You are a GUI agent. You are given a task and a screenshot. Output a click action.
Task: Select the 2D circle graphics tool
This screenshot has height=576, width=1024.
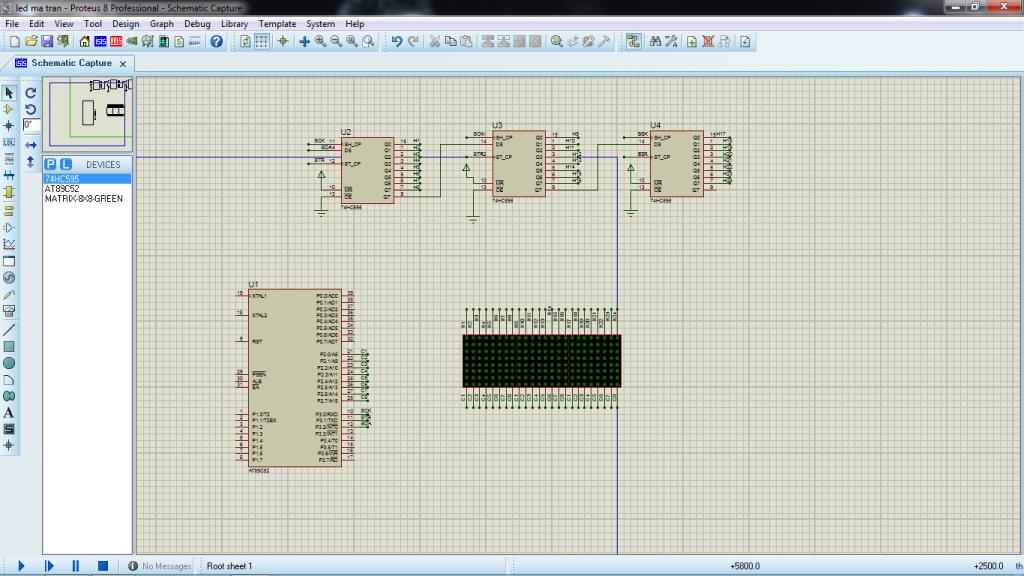click(x=9, y=363)
